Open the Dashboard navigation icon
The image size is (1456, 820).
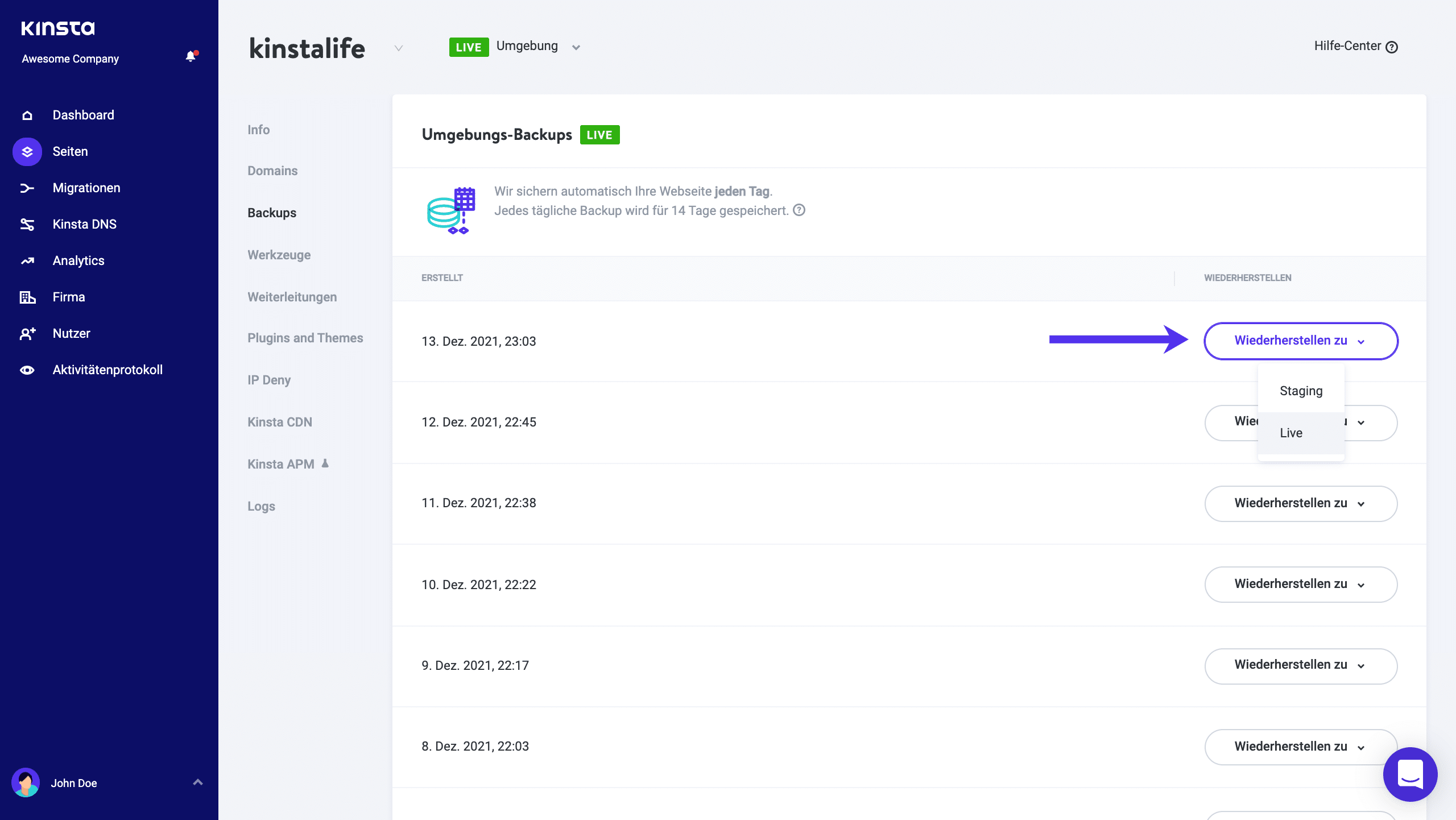tap(27, 114)
